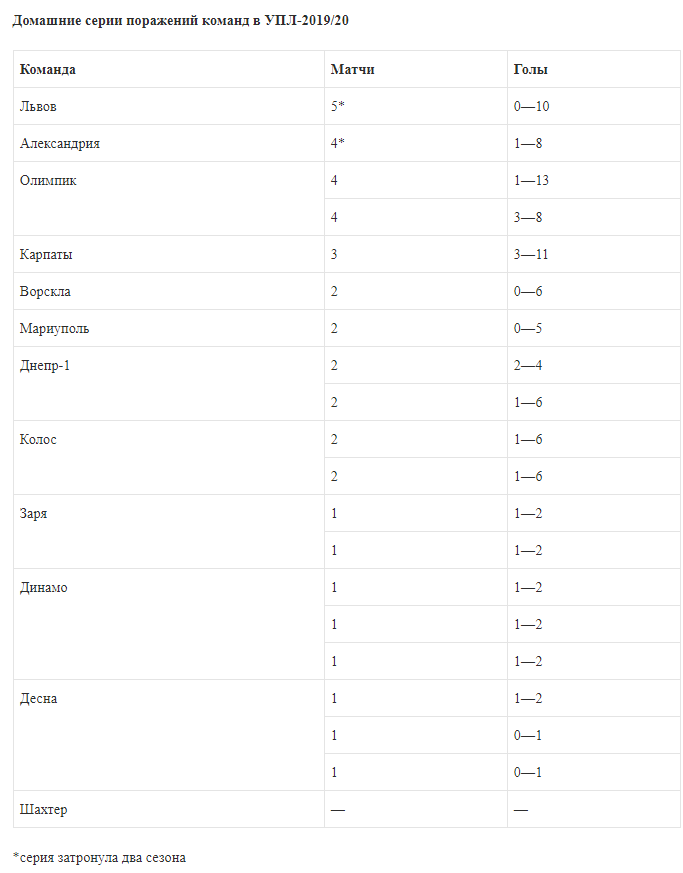Click the Александрия team name

(60, 143)
